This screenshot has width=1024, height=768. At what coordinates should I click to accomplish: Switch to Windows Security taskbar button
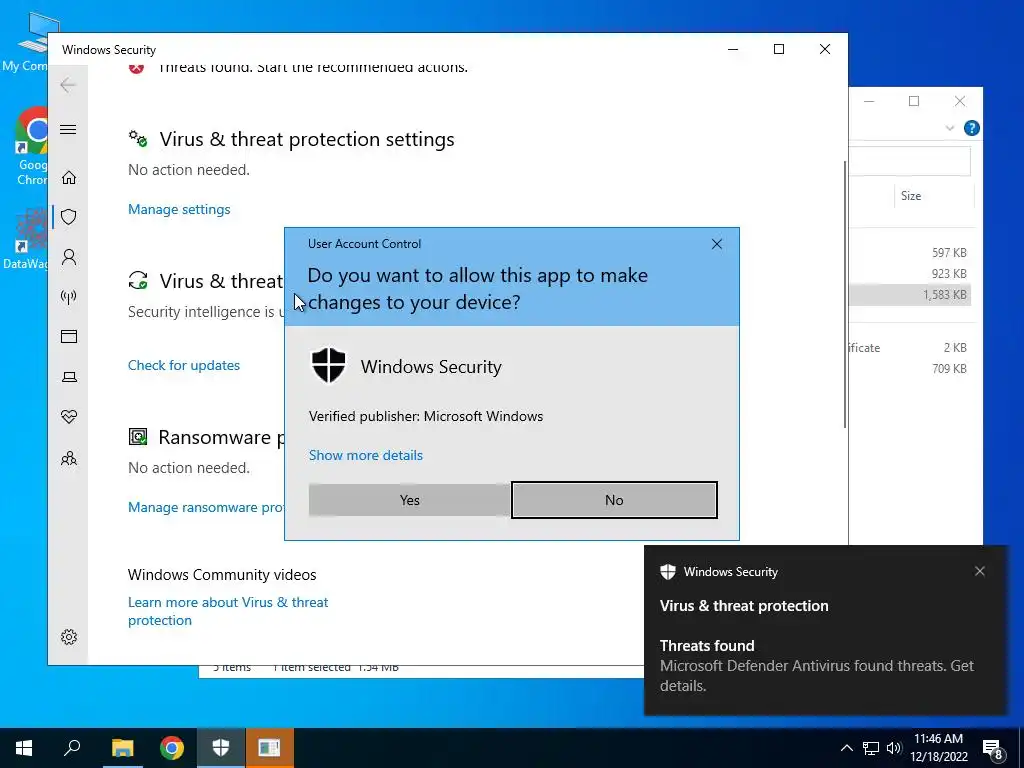[221, 748]
